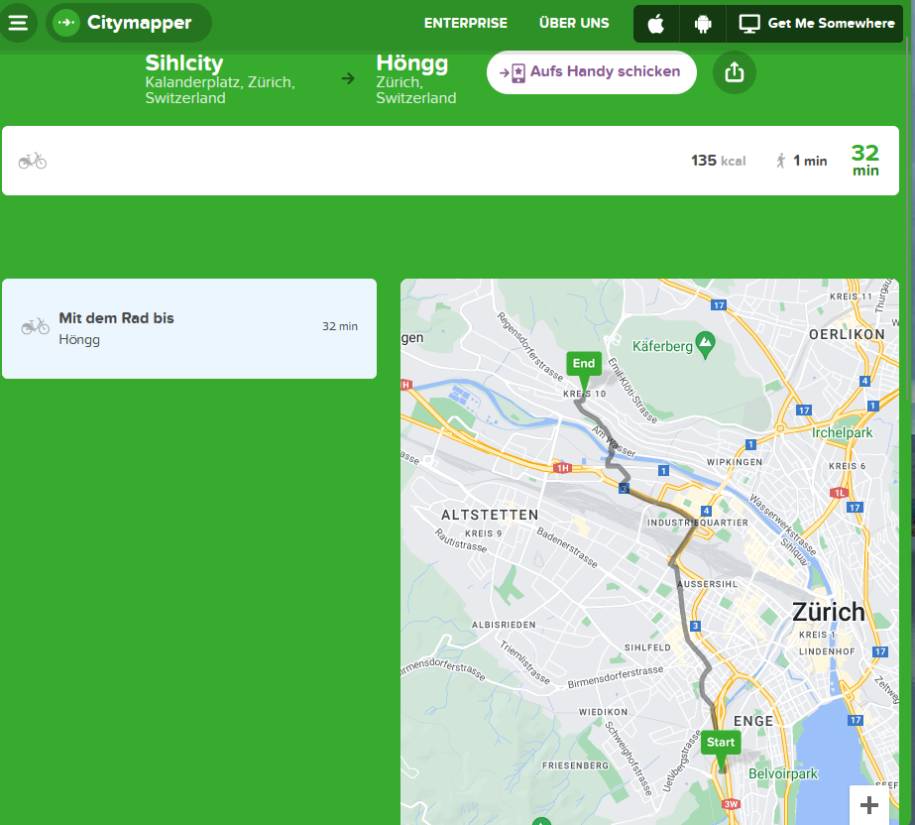915x825 pixels.
Task: Select the bicycle icon on the route card
Action: (x=33, y=160)
